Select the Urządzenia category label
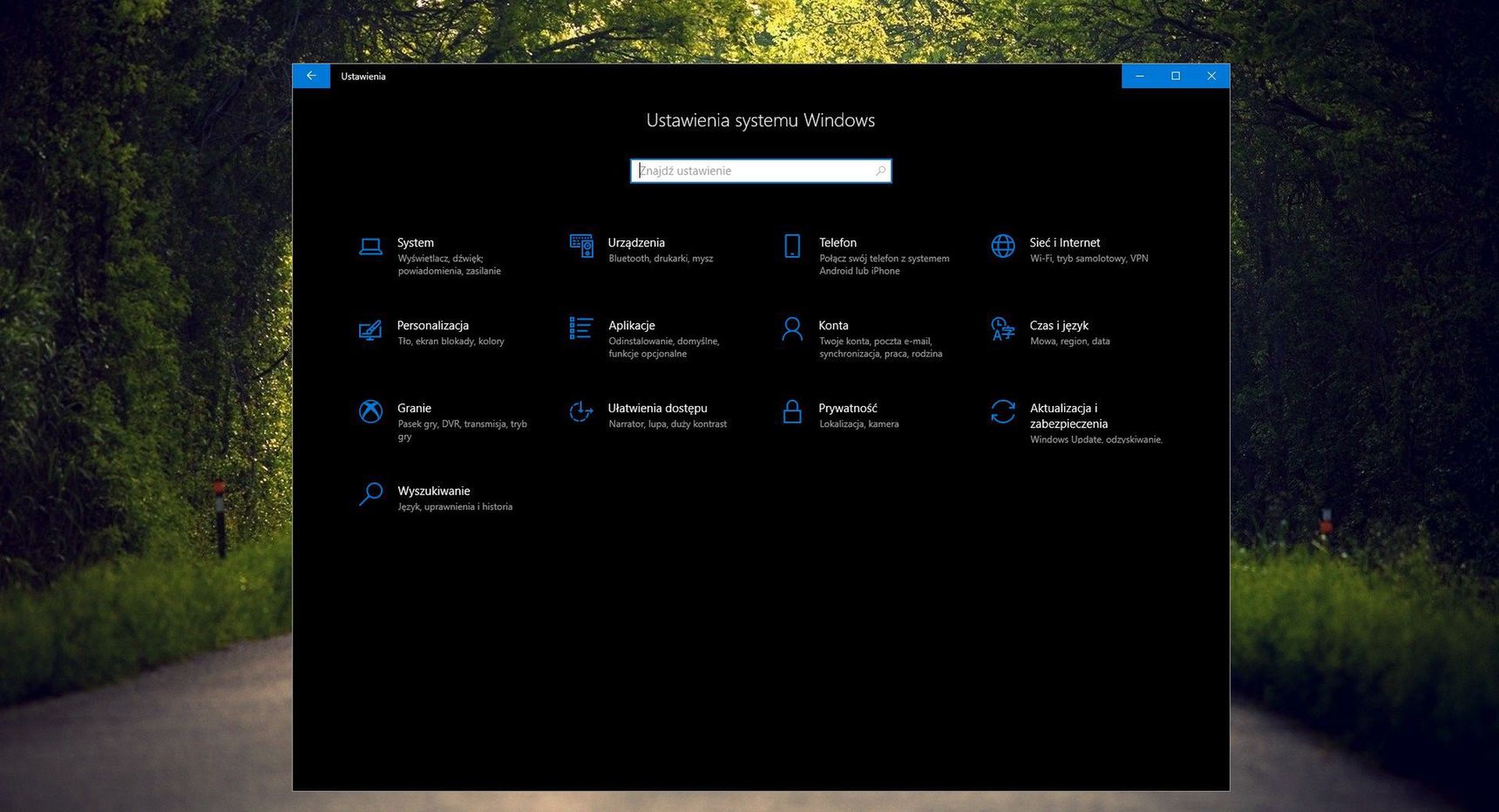Screen dimensions: 1499x812 click(636, 243)
